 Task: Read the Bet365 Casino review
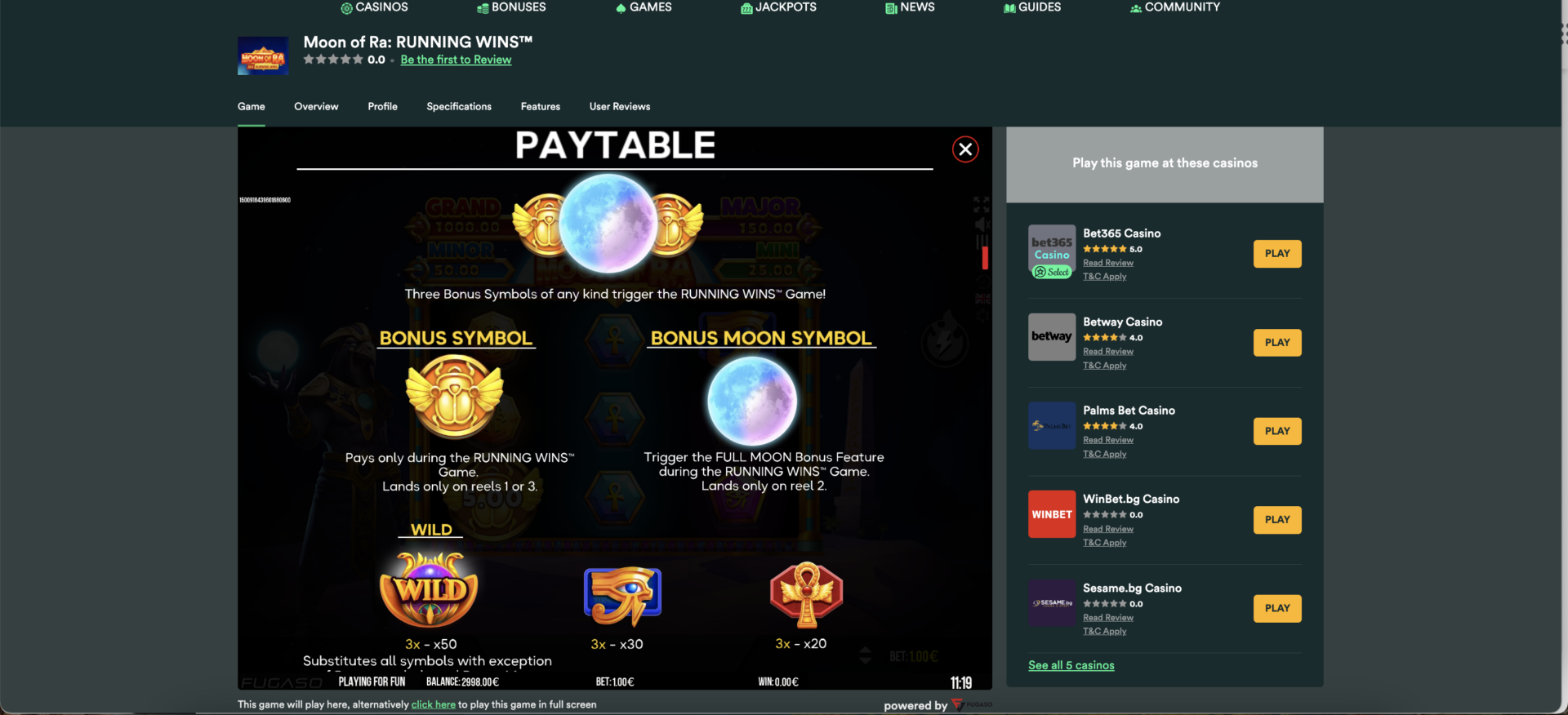[1108, 263]
